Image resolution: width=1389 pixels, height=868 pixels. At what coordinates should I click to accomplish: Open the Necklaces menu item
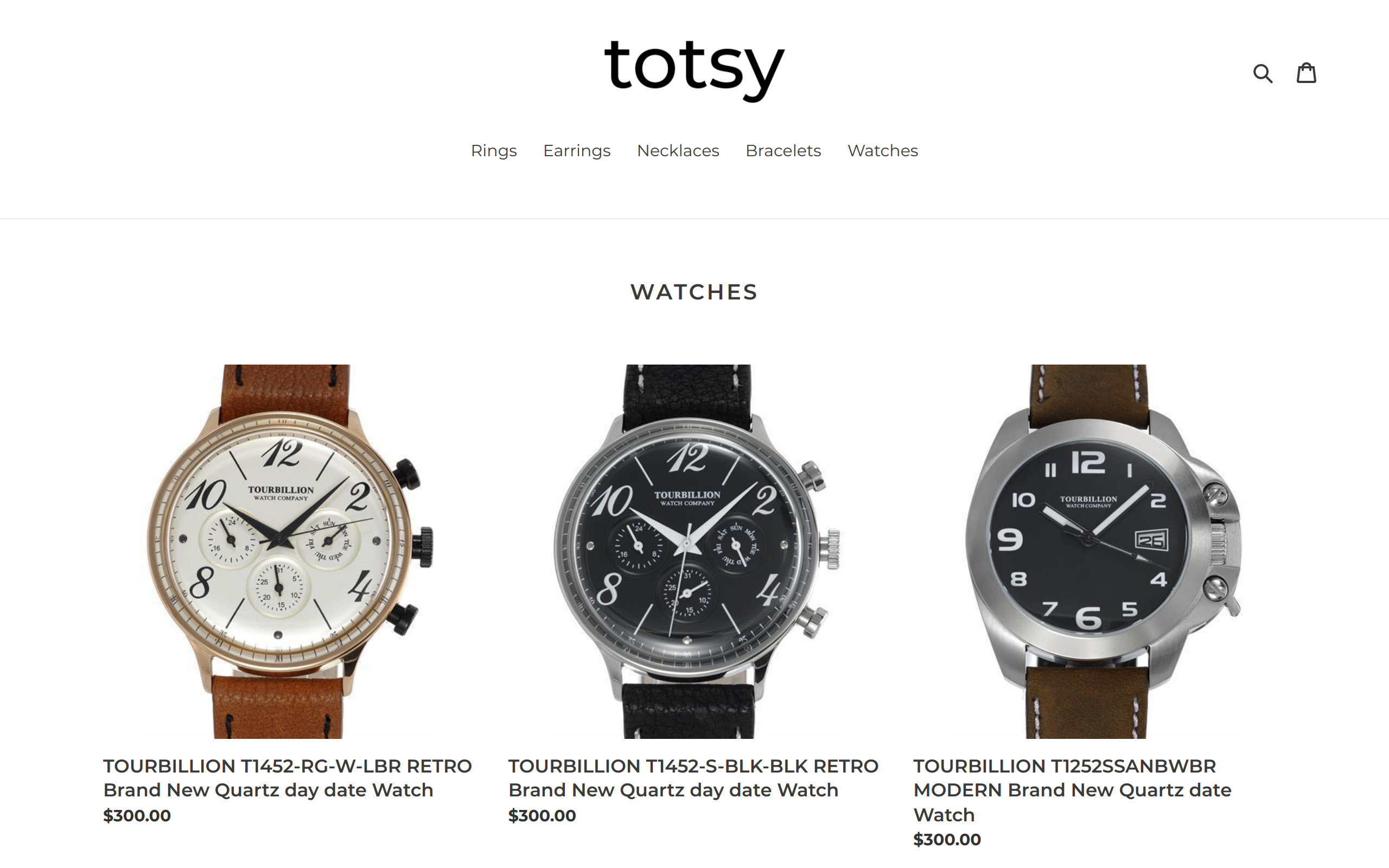[678, 150]
